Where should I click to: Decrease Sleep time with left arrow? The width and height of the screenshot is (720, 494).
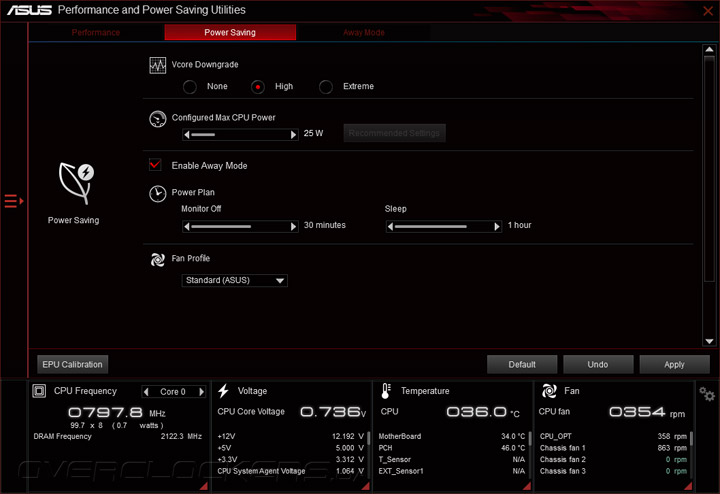390,226
